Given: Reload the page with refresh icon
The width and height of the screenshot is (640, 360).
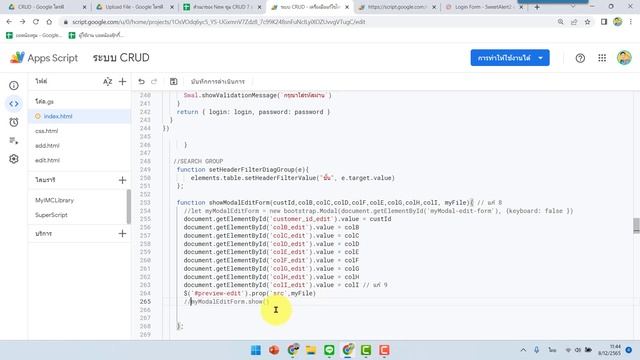Looking at the screenshot, I should coord(36,22).
